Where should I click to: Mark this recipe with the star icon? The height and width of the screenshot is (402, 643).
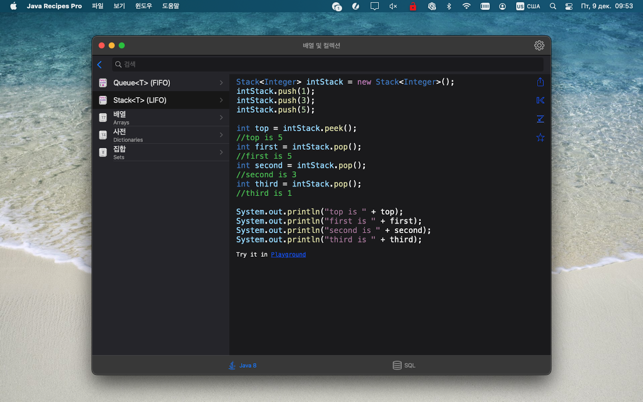click(540, 137)
